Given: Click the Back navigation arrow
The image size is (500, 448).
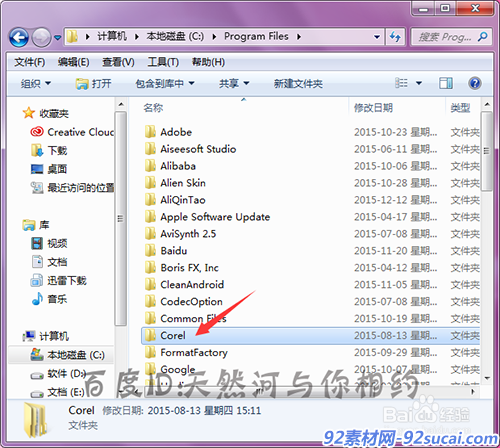Looking at the screenshot, I should tap(19, 37).
